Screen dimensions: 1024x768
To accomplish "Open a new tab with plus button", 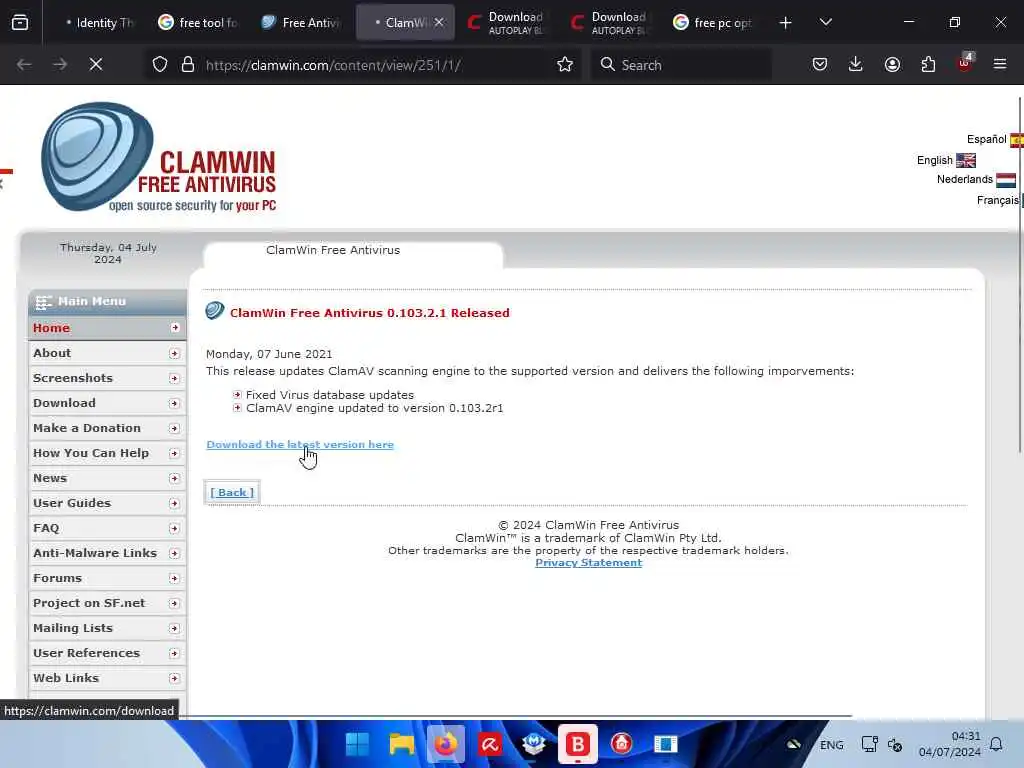I will click(786, 23).
